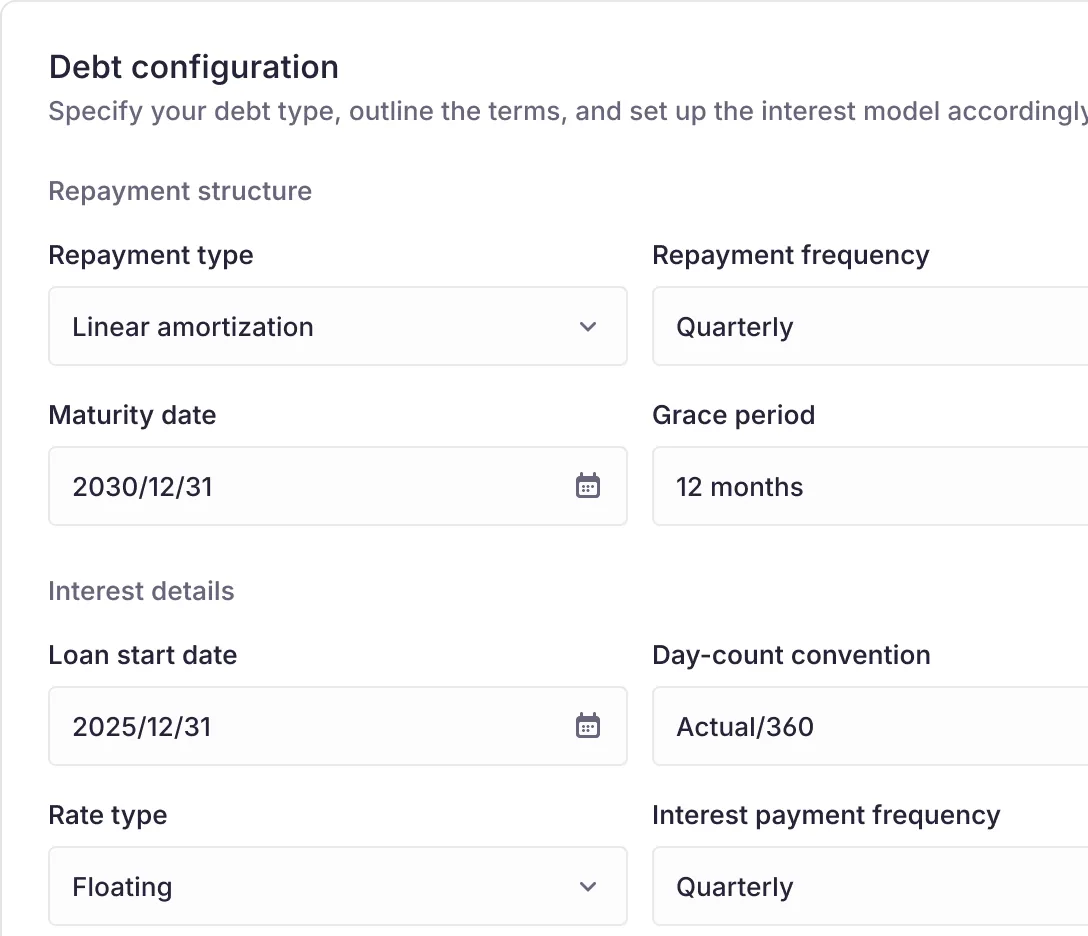The image size is (1088, 936).
Task: Focus the 2030/12/31 maturity date field
Action: coord(300,487)
